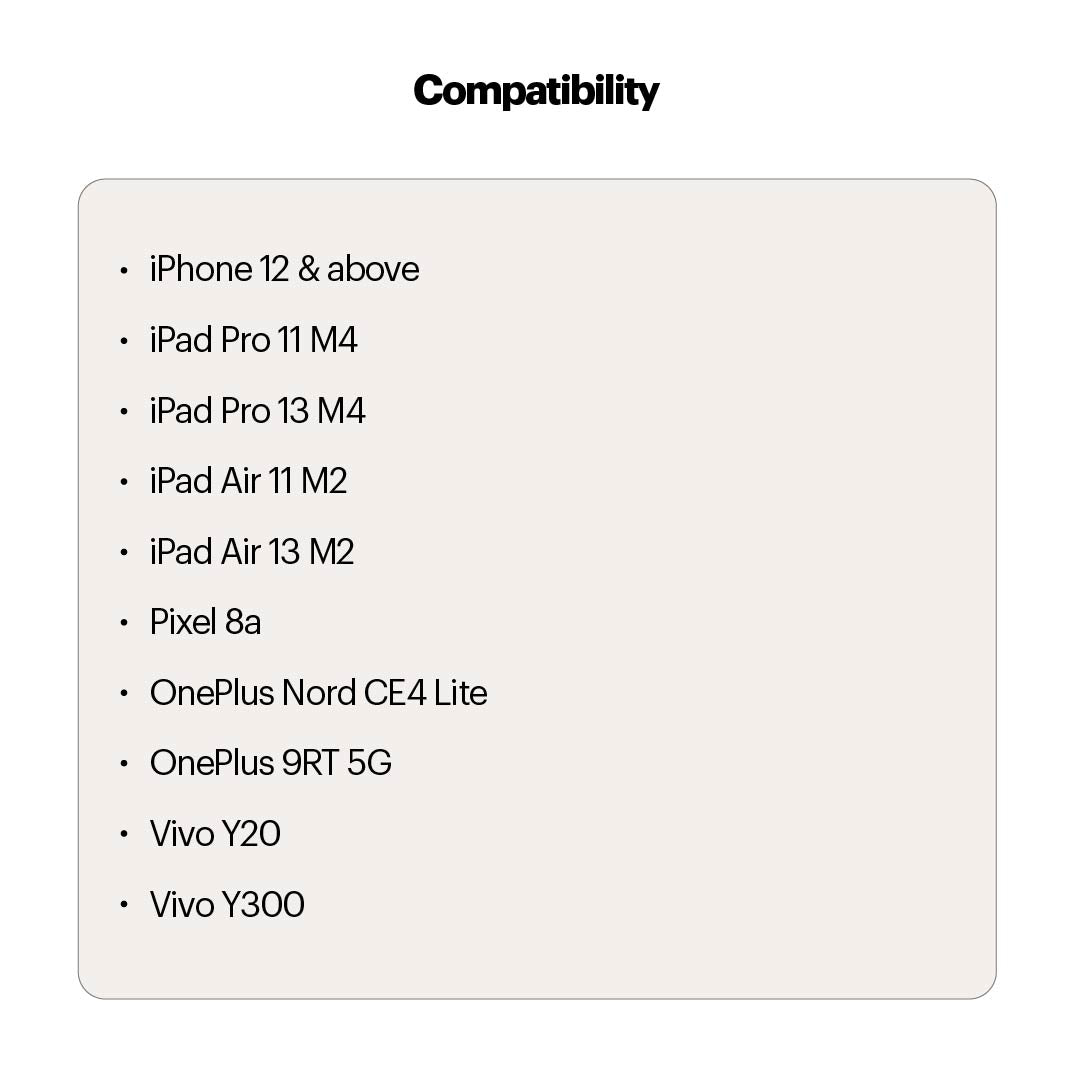Click the bullet before iPad Air 11 M2
The width and height of the screenshot is (1080, 1080).
(124, 482)
